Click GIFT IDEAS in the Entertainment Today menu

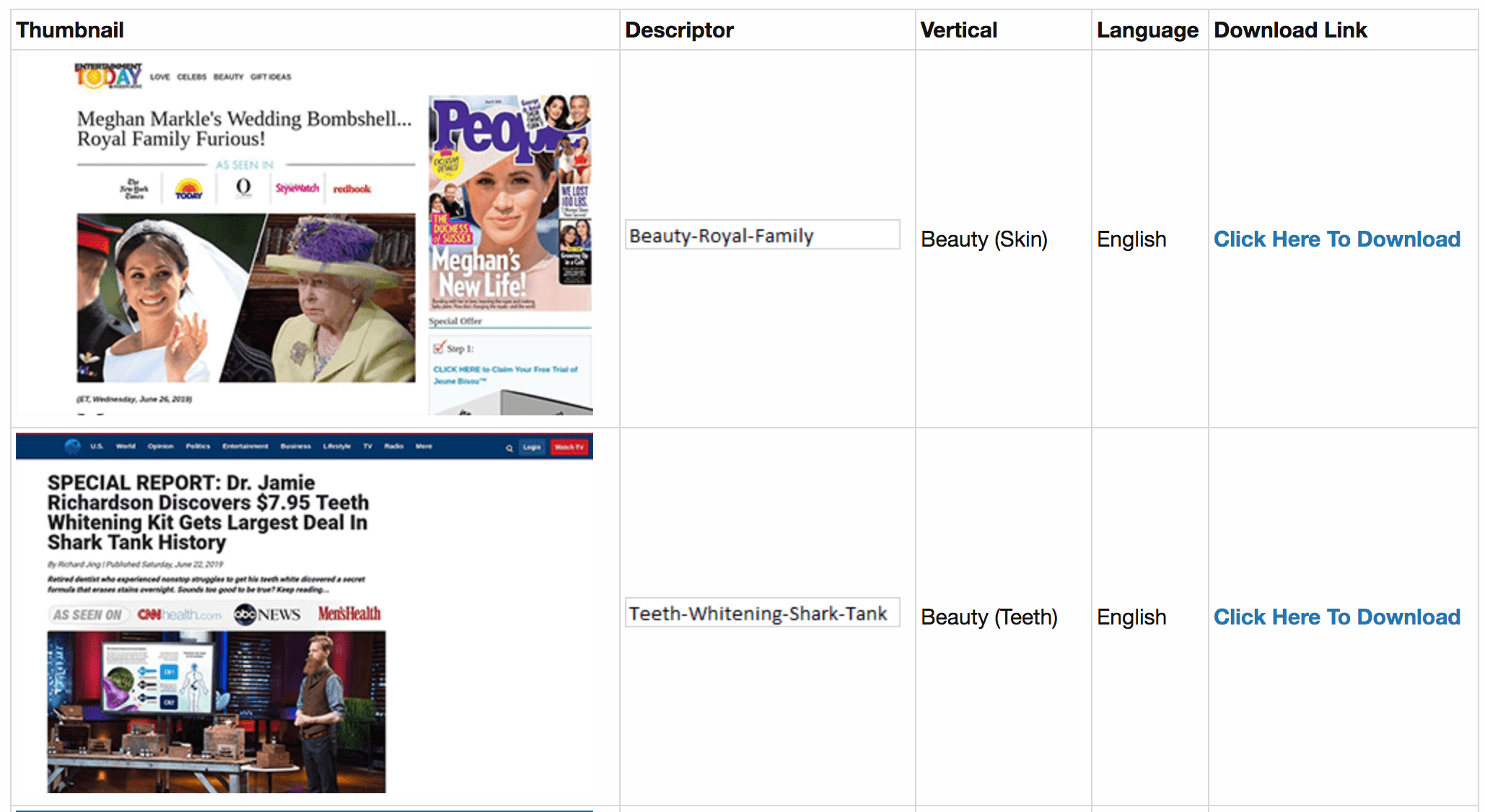[271, 76]
